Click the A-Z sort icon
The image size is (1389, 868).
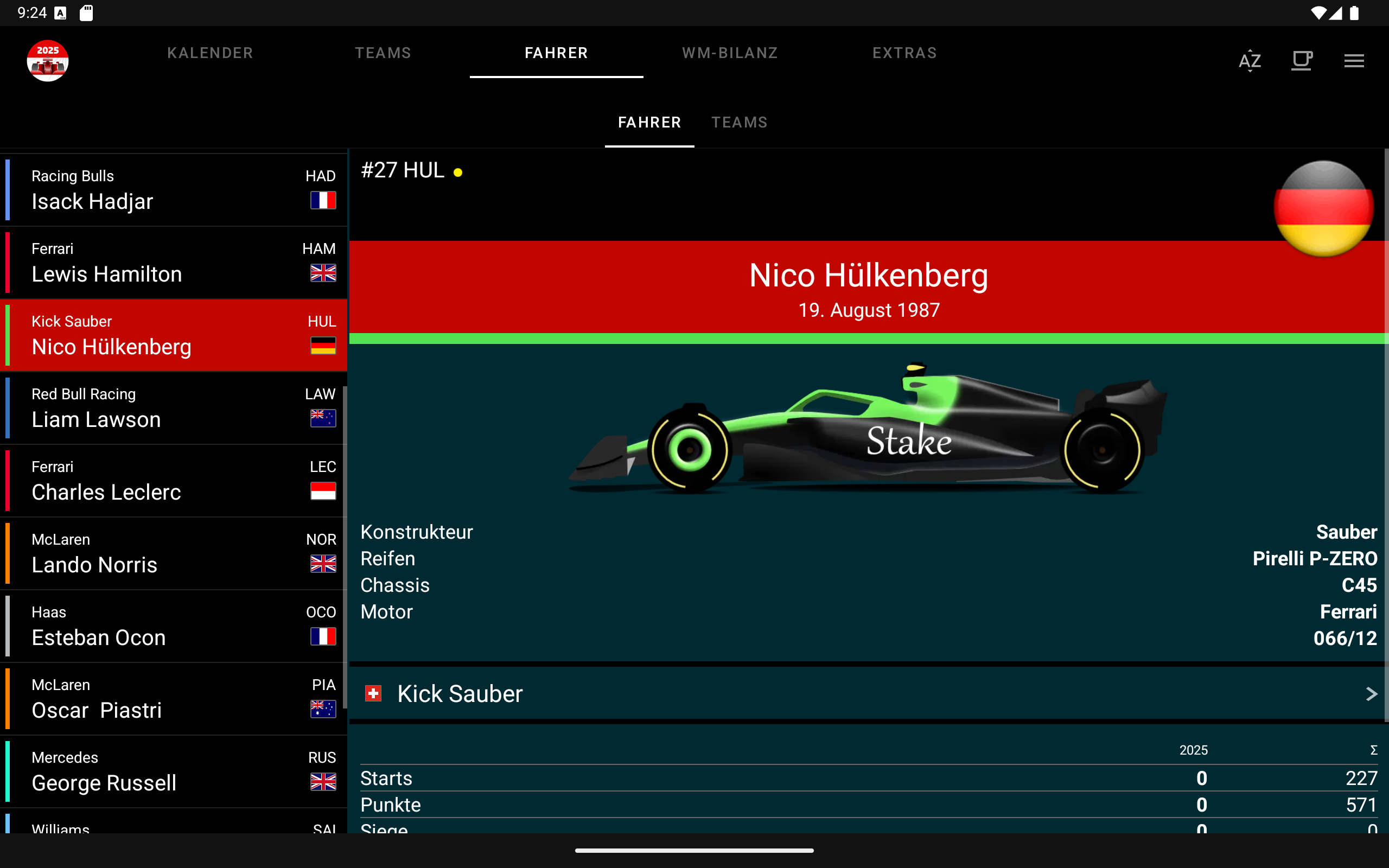(x=1250, y=60)
